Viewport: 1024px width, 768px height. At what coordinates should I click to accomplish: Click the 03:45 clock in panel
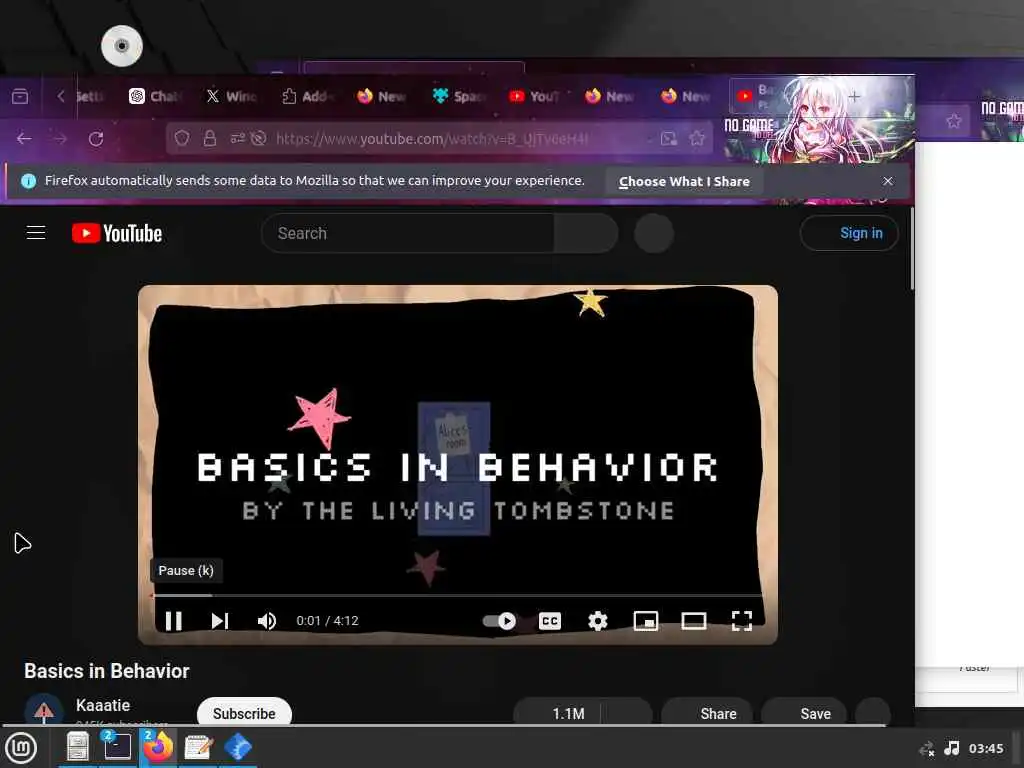pos(986,748)
